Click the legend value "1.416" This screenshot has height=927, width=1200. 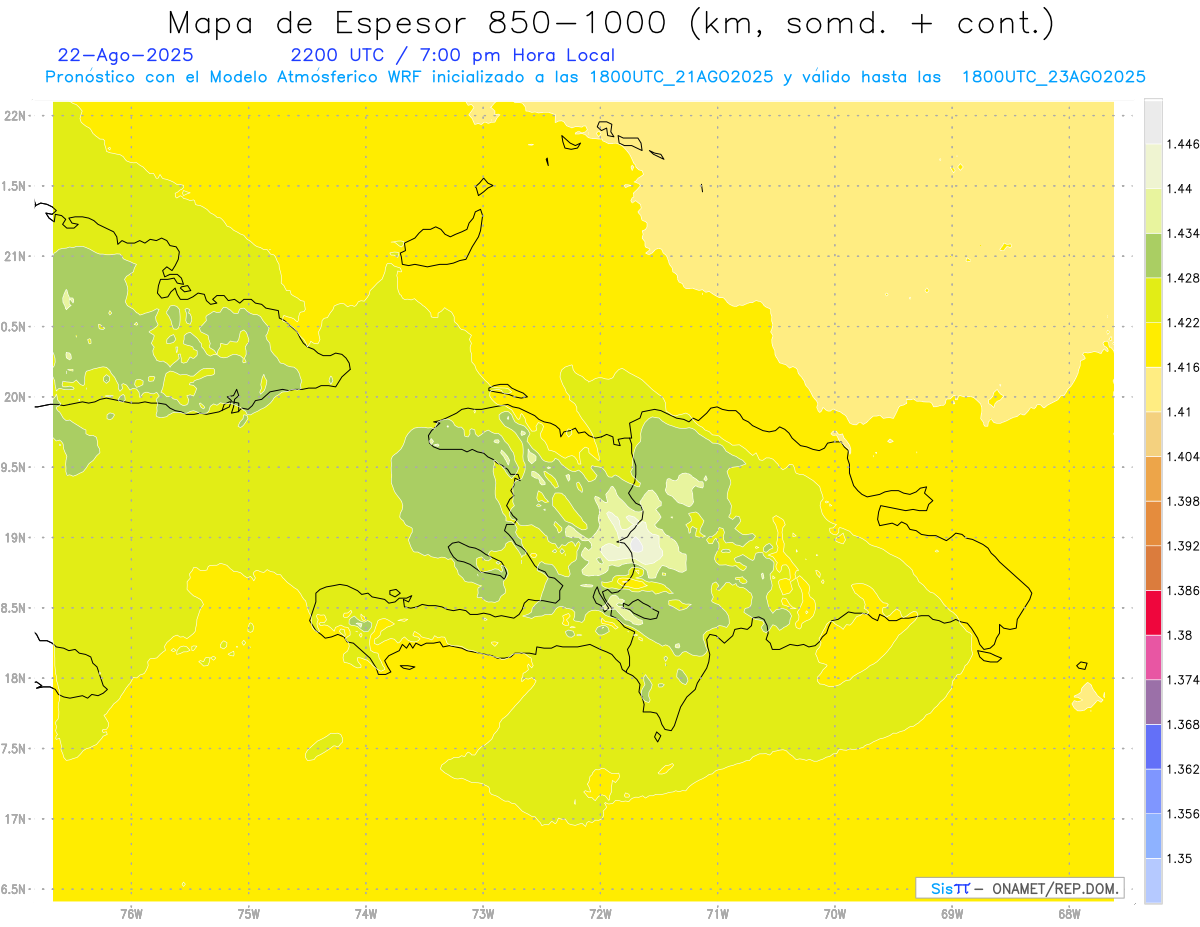(1184, 367)
